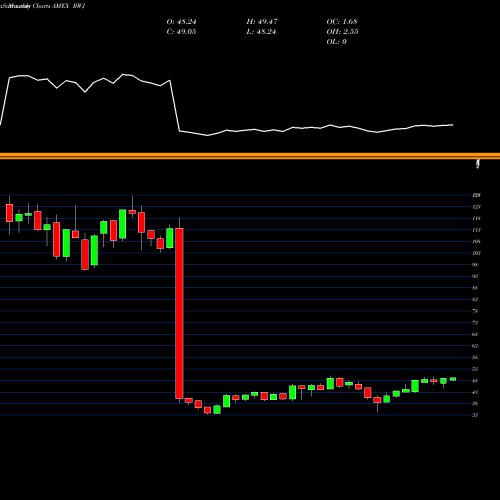Click the low value 'L: 48.24'

[261, 32]
